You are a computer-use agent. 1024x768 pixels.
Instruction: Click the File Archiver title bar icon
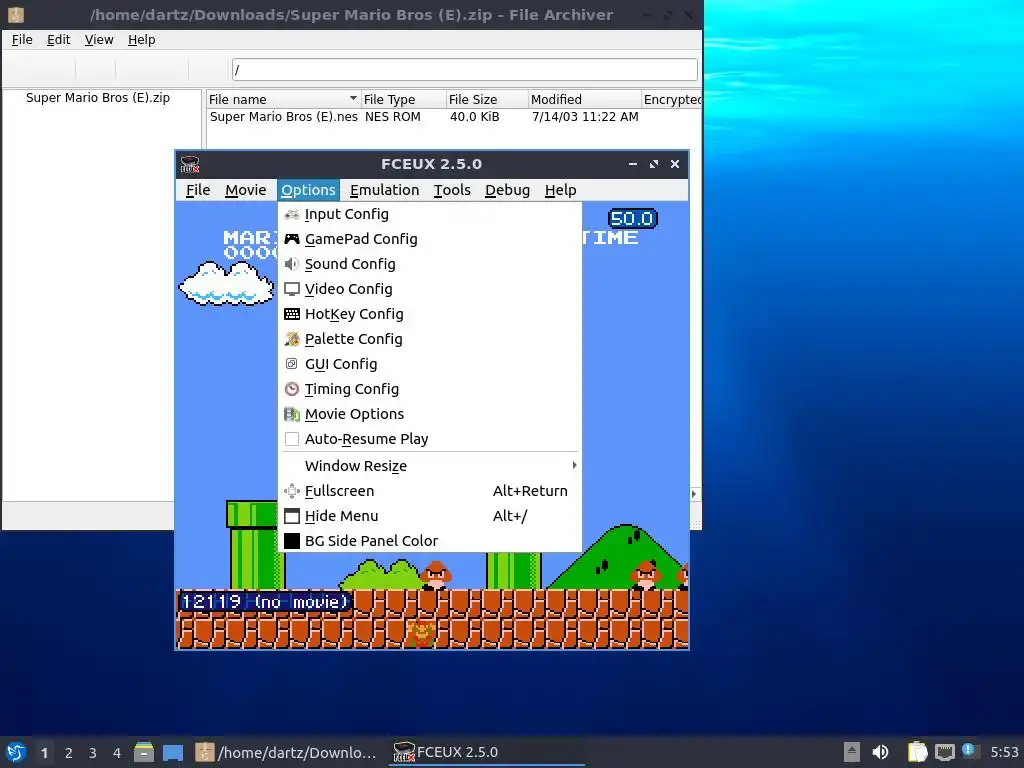(x=16, y=14)
